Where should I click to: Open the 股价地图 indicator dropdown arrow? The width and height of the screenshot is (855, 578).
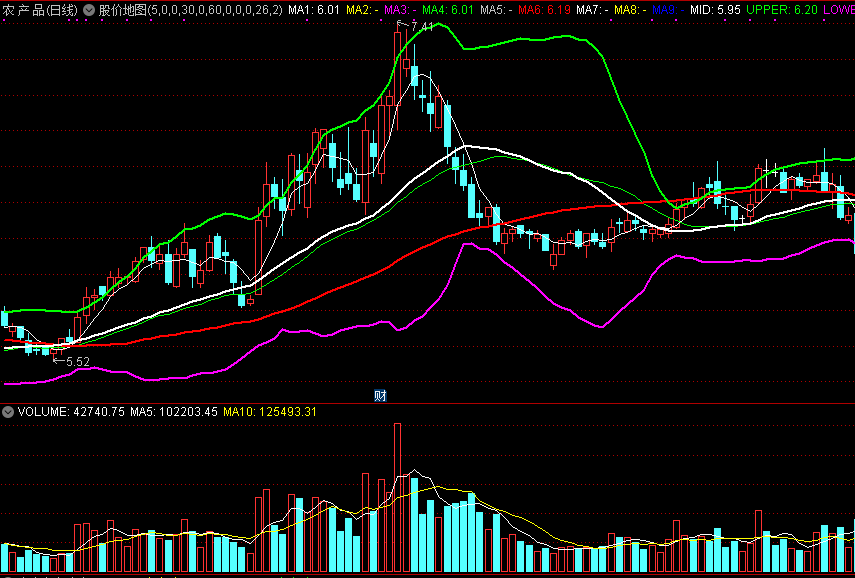(89, 10)
